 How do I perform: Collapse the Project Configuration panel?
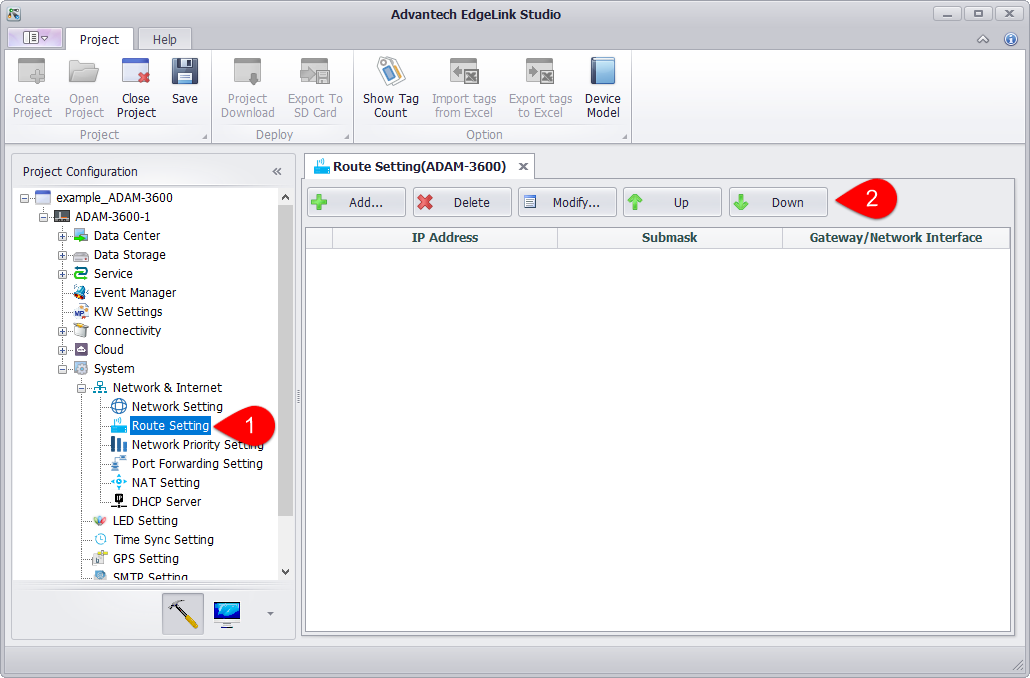277,171
